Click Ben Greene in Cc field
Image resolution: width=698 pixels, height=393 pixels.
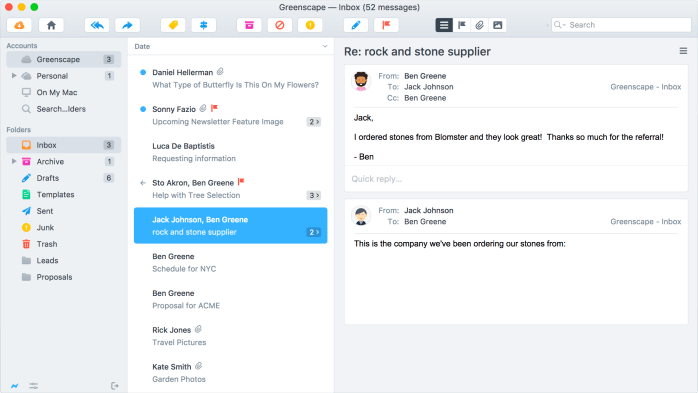pos(425,98)
